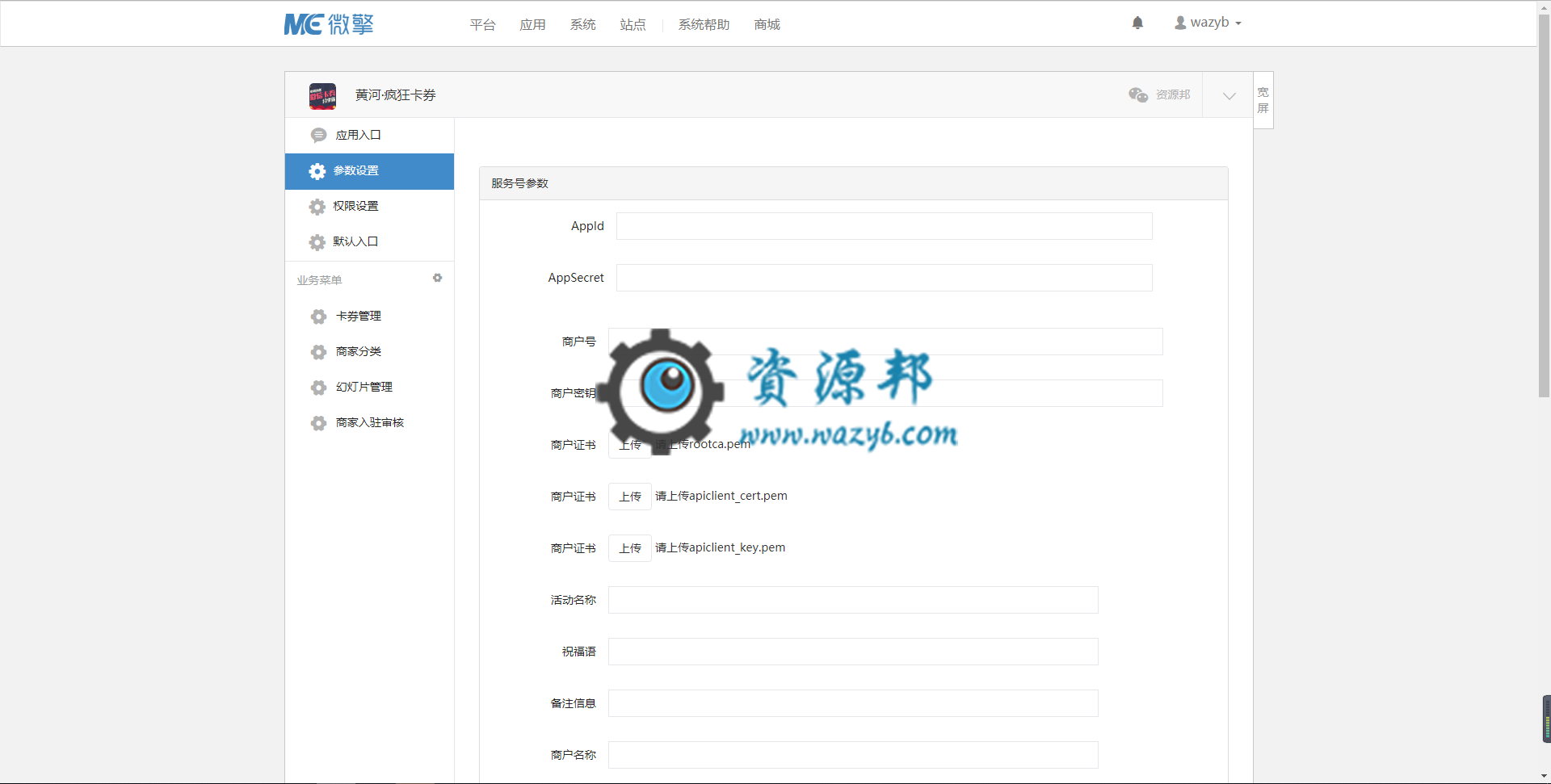Click the 商户密钥 input field
The image size is (1551, 784).
(885, 393)
